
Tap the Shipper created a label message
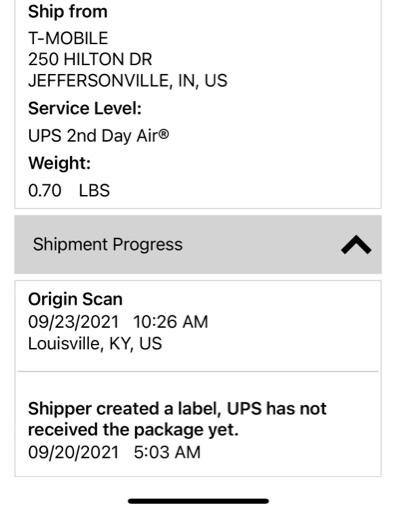[x=177, y=419]
